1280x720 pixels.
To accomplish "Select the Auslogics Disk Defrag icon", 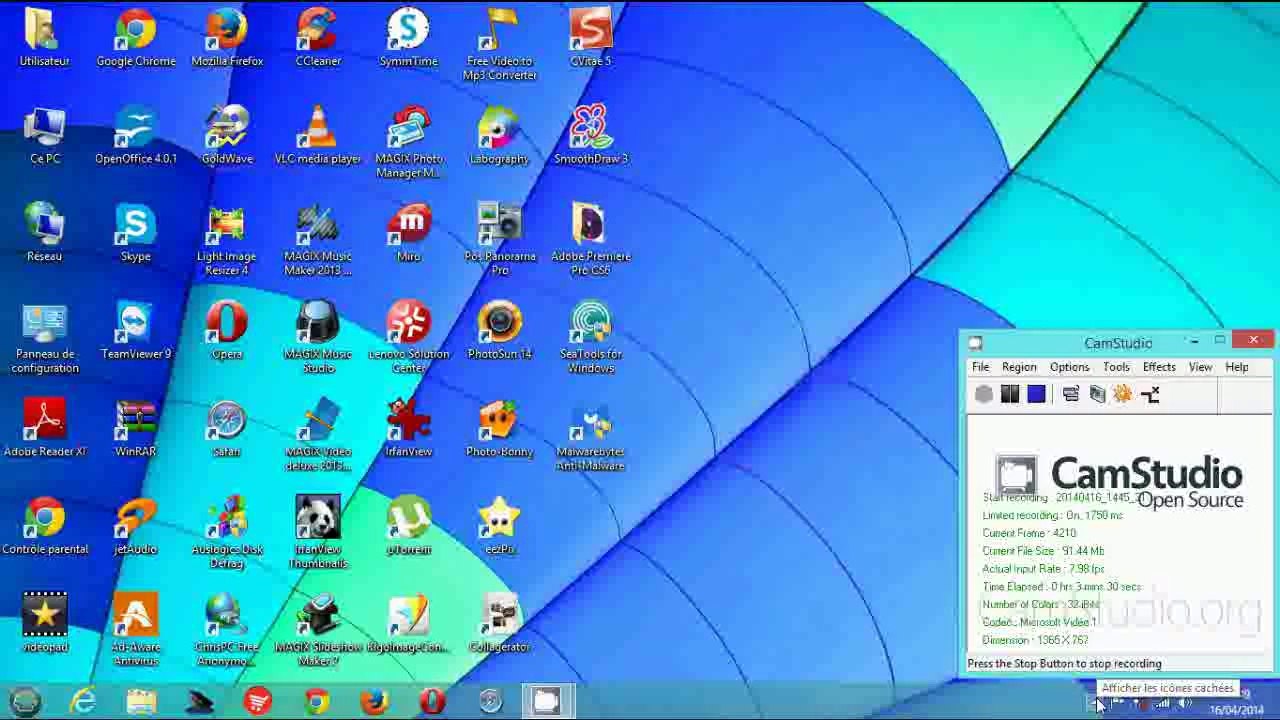I will point(227,533).
